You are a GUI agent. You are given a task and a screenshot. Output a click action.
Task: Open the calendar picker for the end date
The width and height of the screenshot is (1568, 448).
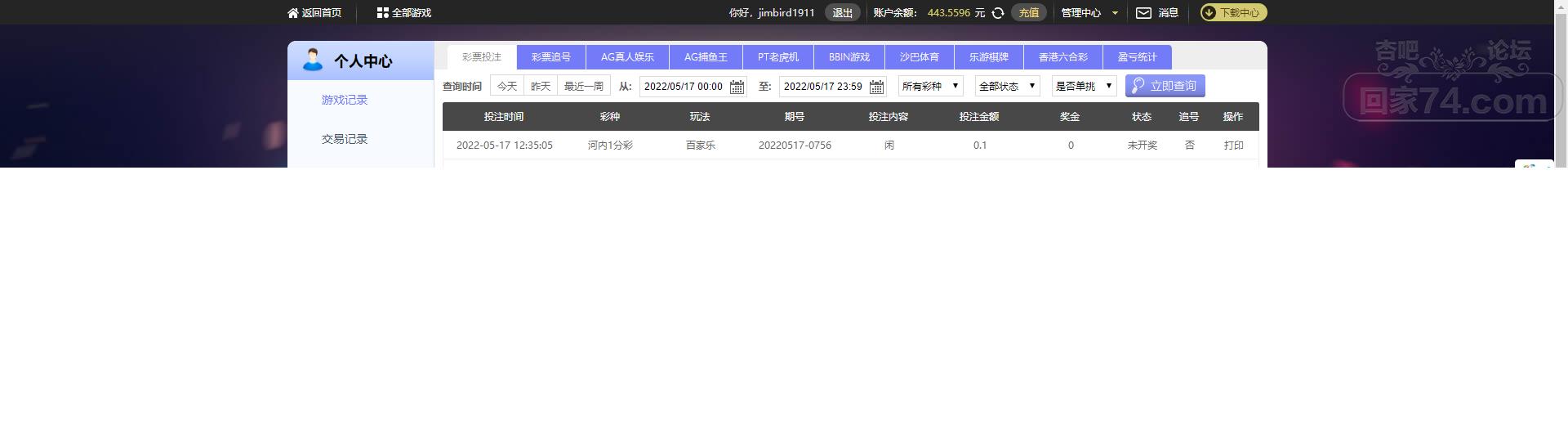876,87
